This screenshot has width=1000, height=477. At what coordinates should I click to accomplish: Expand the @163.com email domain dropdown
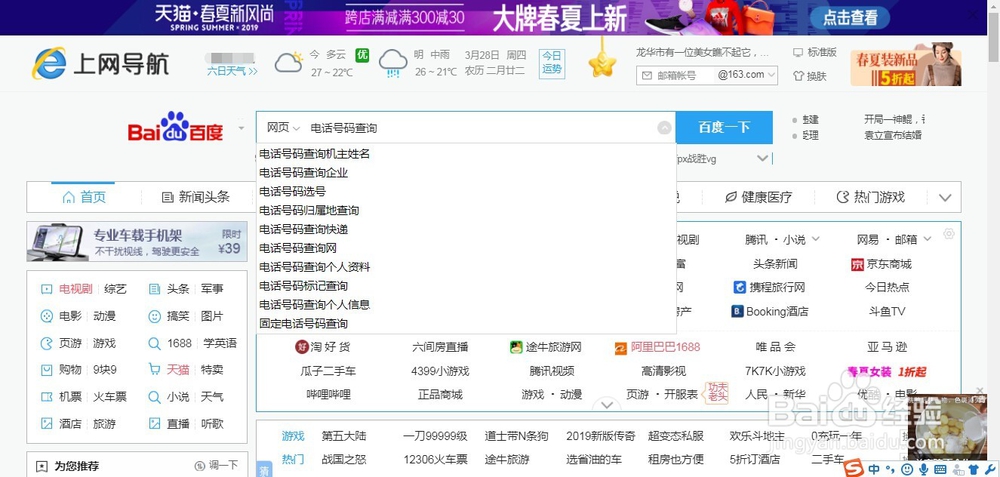pyautogui.click(x=773, y=75)
